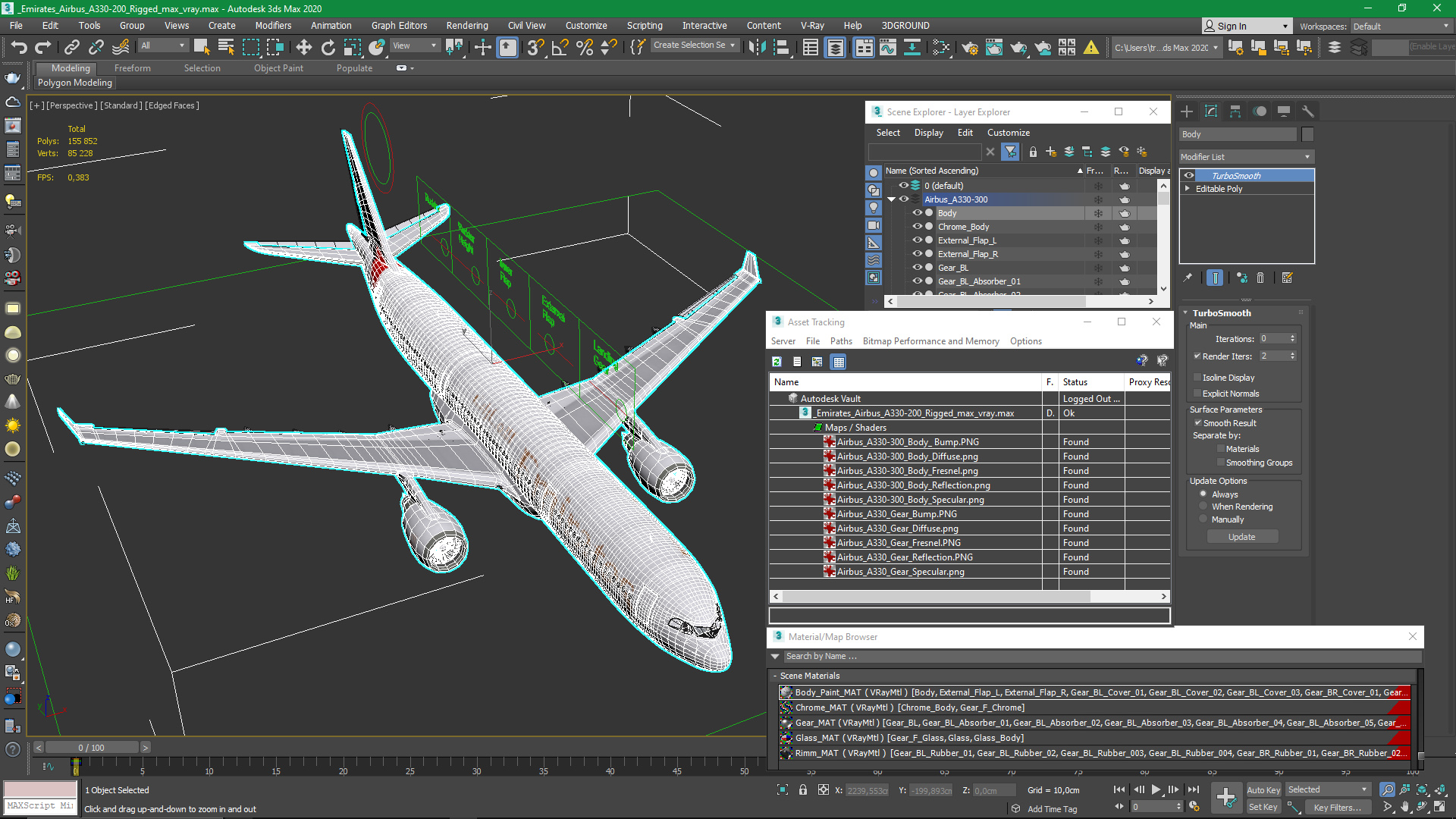1456x819 pixels.
Task: Click the Remove Modifier trash icon
Action: click(x=1260, y=278)
